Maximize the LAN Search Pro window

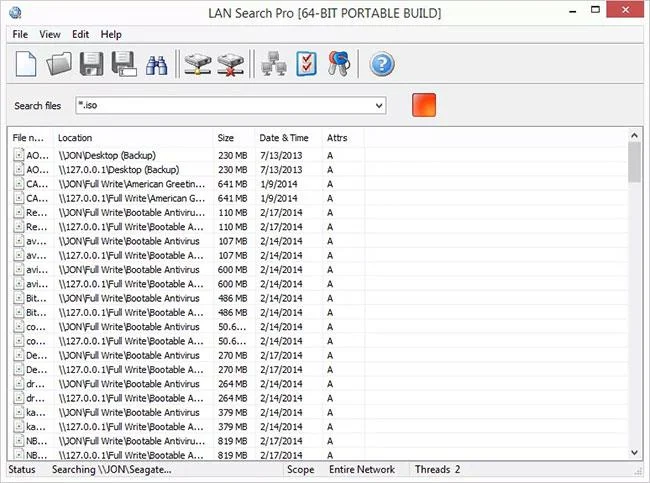click(x=595, y=10)
